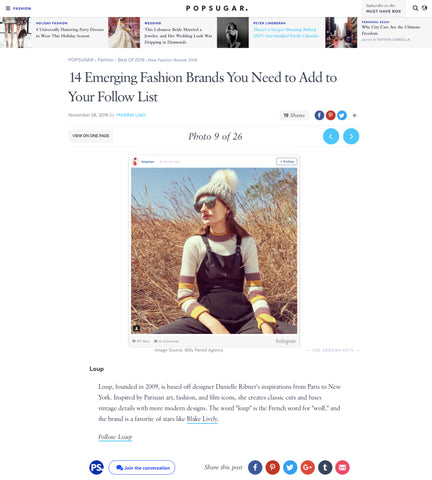The image size is (432, 480).
Task: Open the hamburger Fashion menu
Action: (x=18, y=8)
